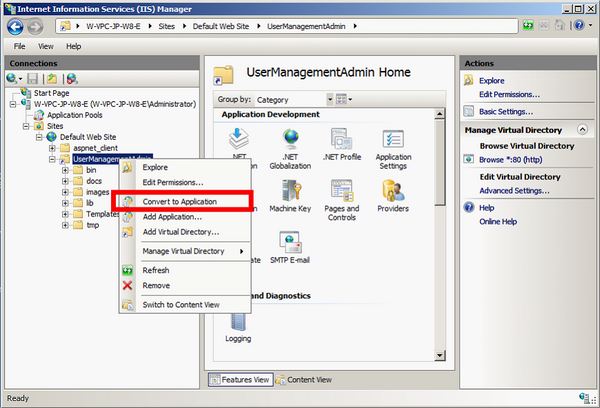Select the images folder in tree
The width and height of the screenshot is (600, 408).
pyautogui.click(x=98, y=192)
